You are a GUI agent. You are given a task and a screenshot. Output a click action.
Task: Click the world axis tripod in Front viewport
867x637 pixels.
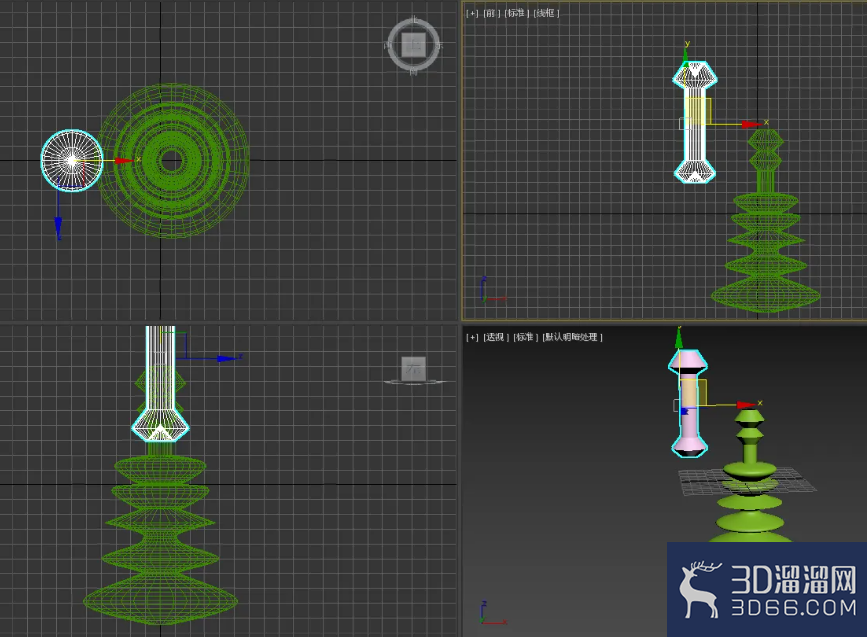pyautogui.click(x=492, y=289)
